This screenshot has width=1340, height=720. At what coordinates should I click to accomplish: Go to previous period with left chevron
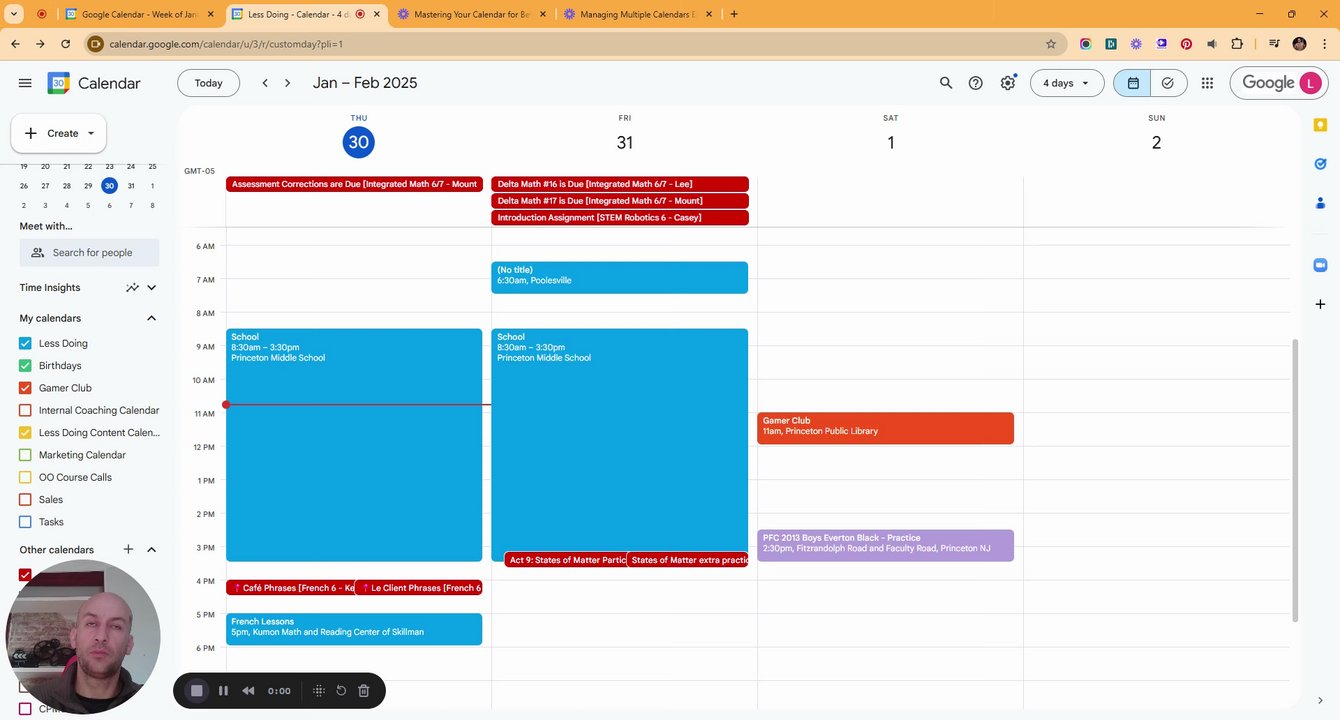click(x=265, y=83)
